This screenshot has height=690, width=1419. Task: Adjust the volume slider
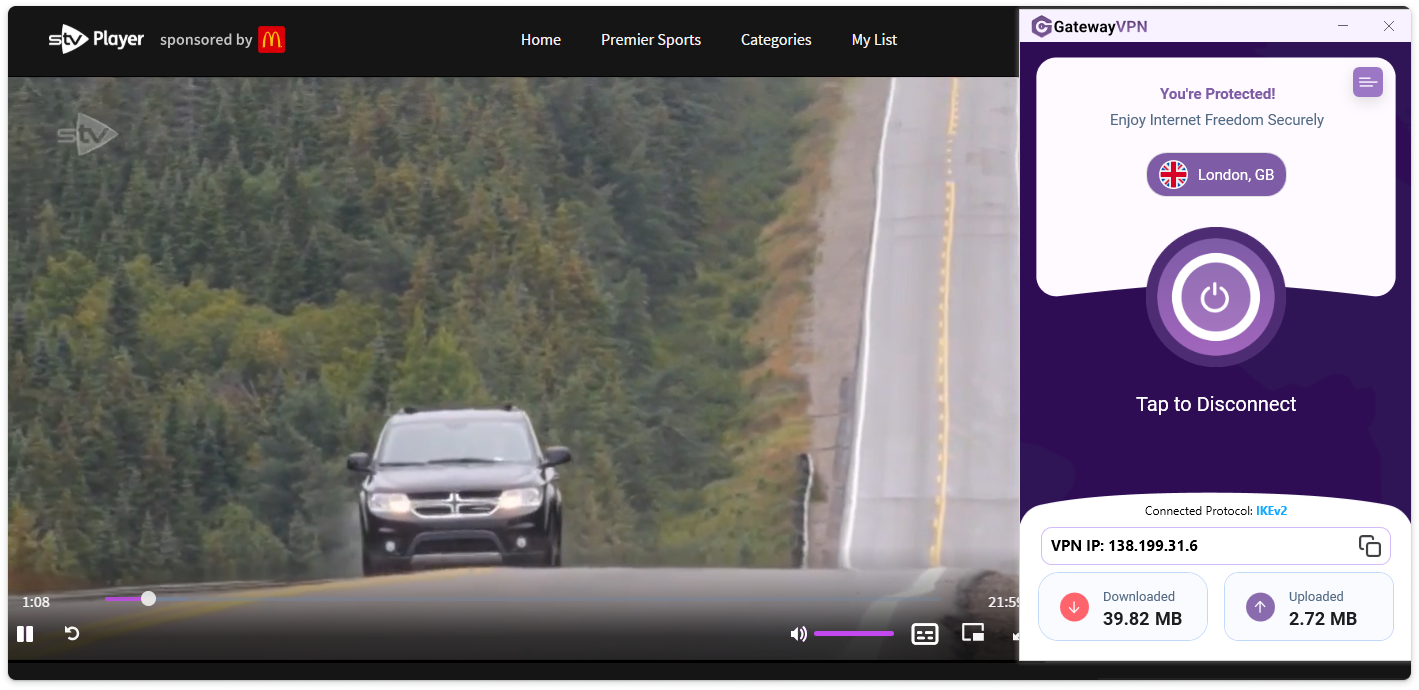tap(853, 634)
